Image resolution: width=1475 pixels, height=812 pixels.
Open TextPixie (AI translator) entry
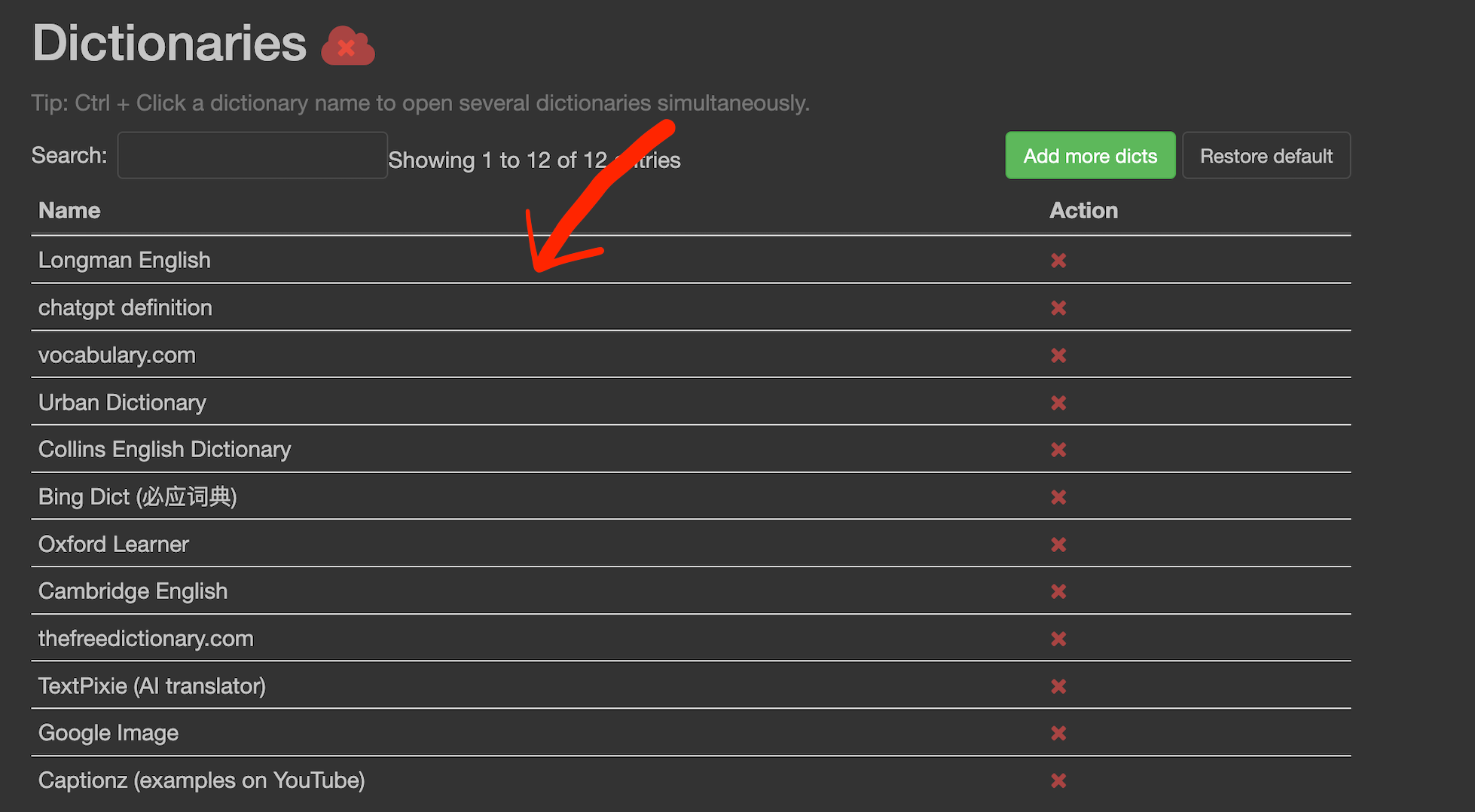pos(151,686)
